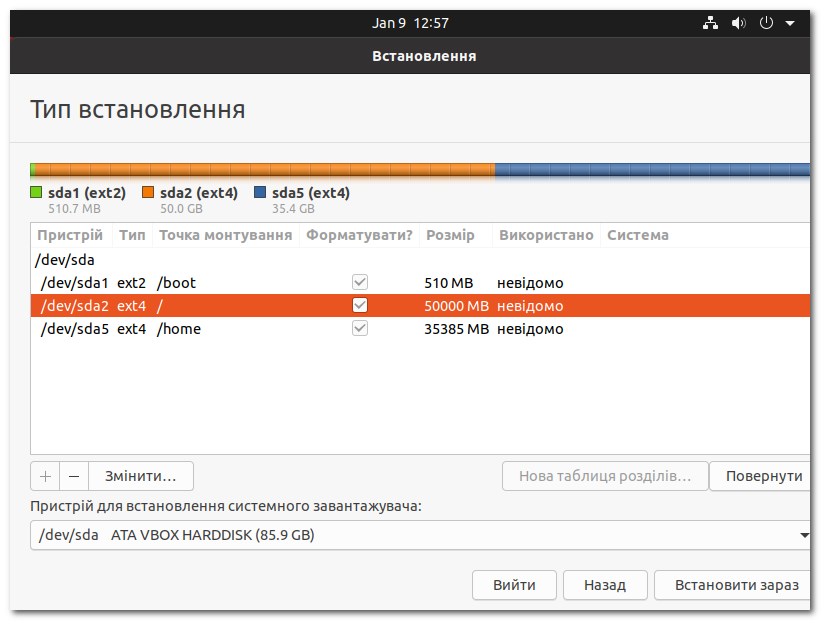Screen dimensions: 821x621
Task: Click the green sda1 legend swatch
Action: click(x=35, y=192)
